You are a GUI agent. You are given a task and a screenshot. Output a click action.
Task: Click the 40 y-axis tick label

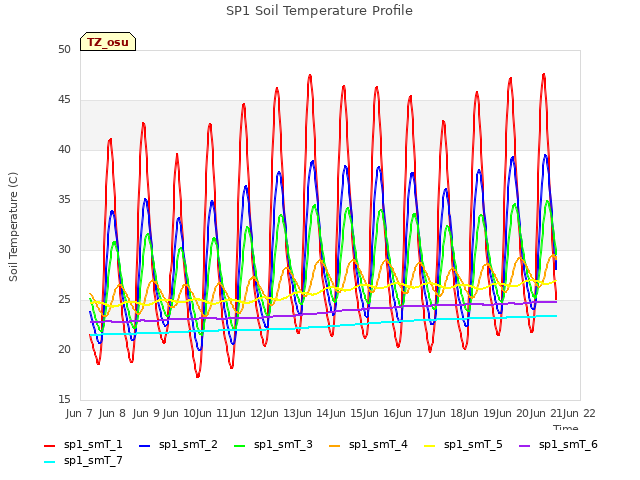(x=64, y=149)
